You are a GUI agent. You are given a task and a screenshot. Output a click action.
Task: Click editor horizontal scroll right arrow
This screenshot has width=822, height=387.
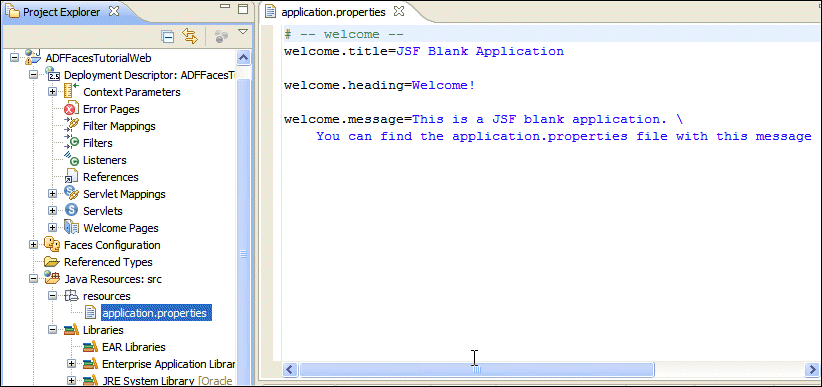coord(812,369)
